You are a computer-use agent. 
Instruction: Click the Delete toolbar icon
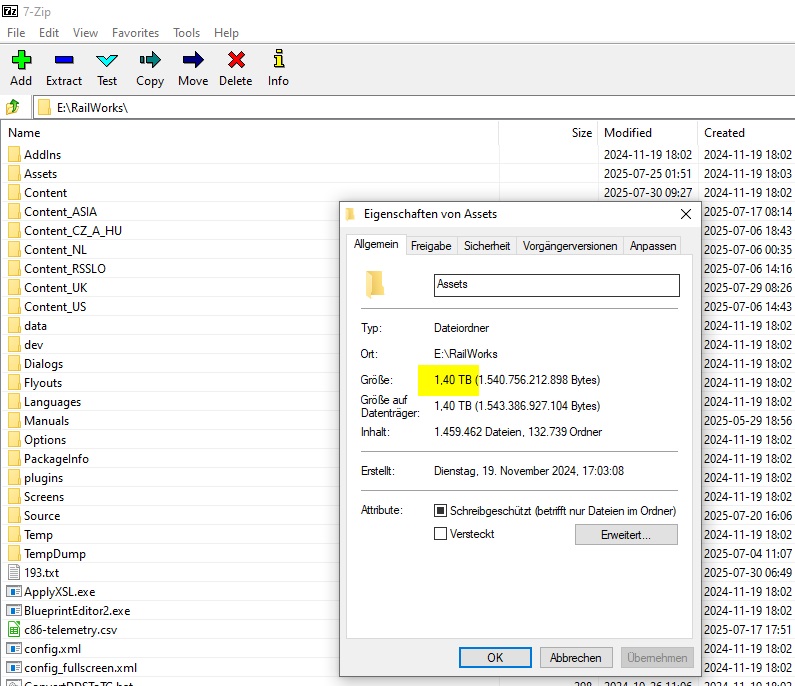click(236, 60)
